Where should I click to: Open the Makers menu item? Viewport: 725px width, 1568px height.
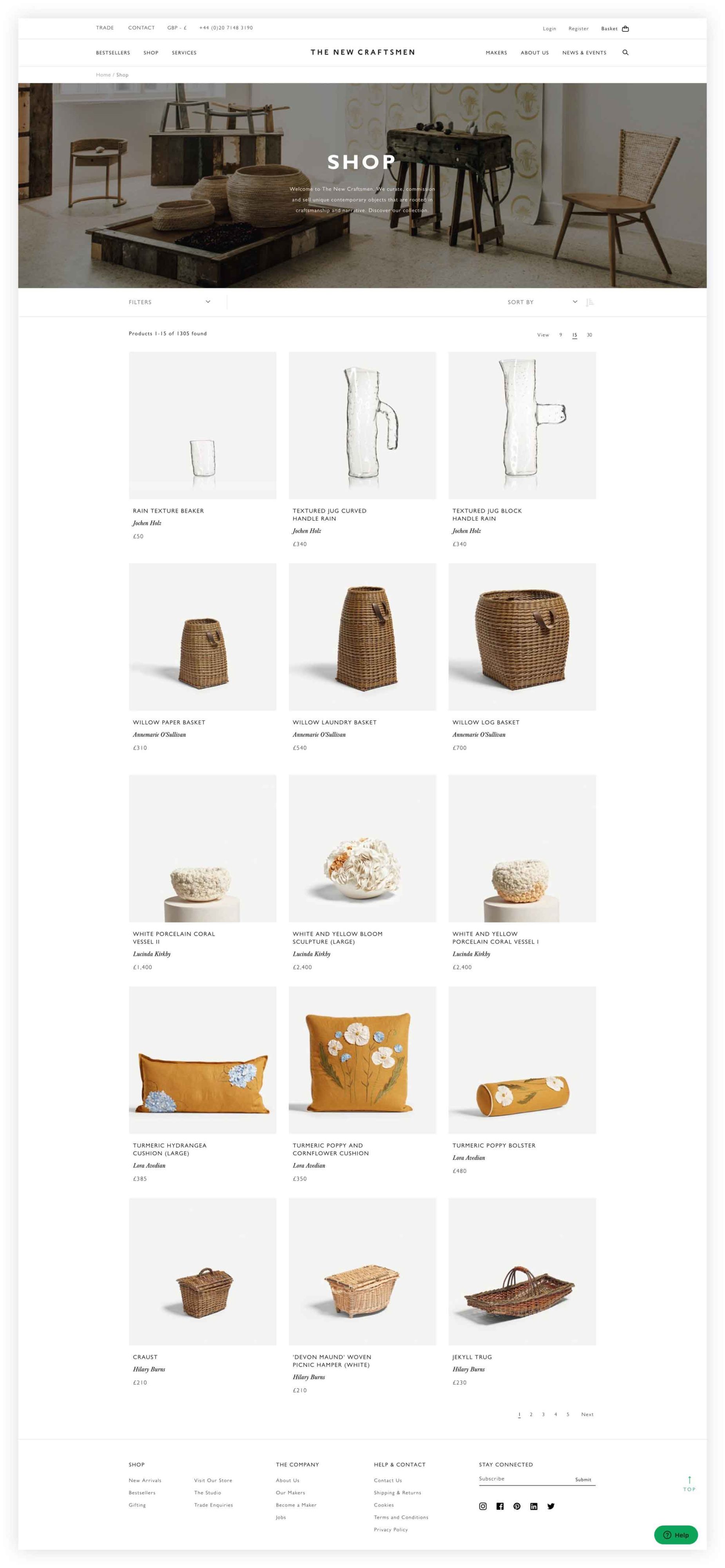[x=496, y=53]
